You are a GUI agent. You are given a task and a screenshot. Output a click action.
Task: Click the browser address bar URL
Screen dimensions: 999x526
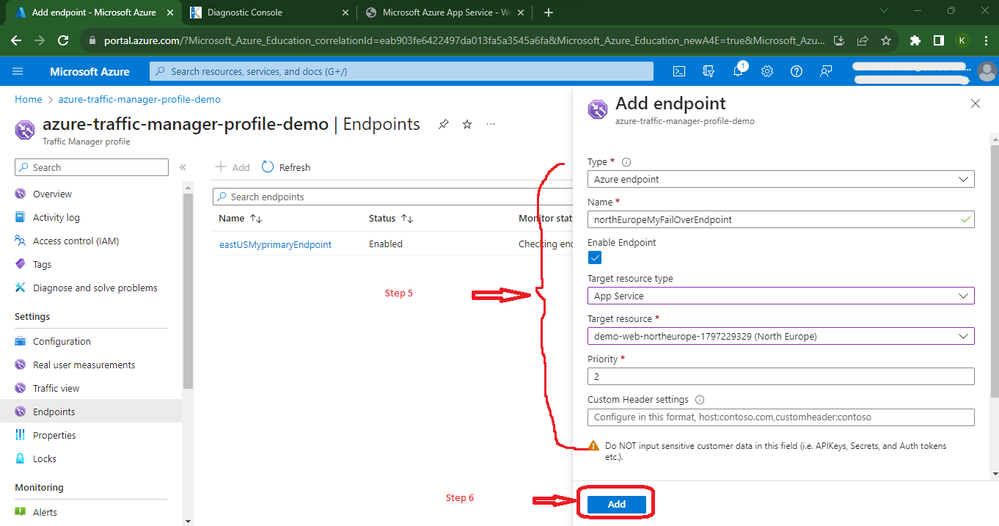click(464, 40)
